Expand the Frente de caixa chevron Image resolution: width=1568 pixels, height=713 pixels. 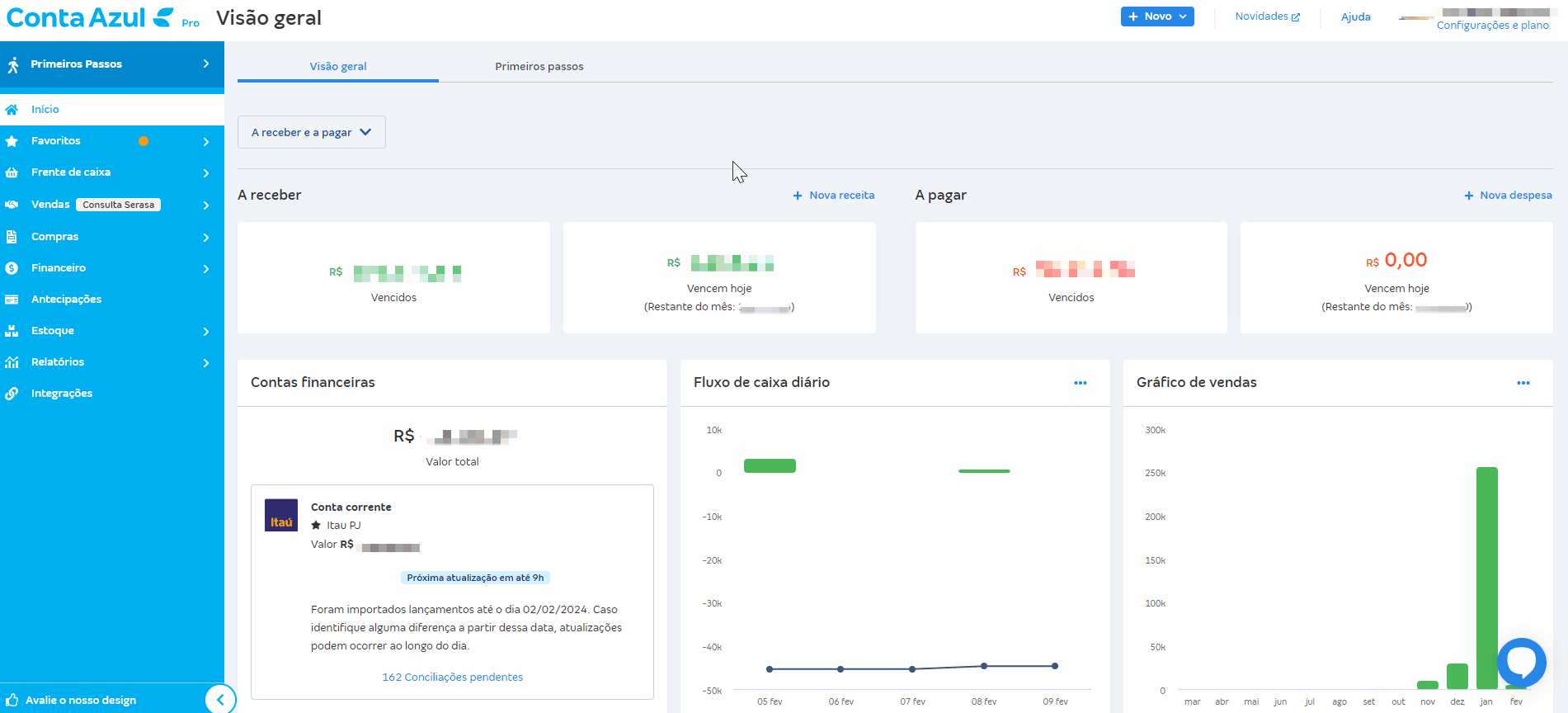pos(206,173)
